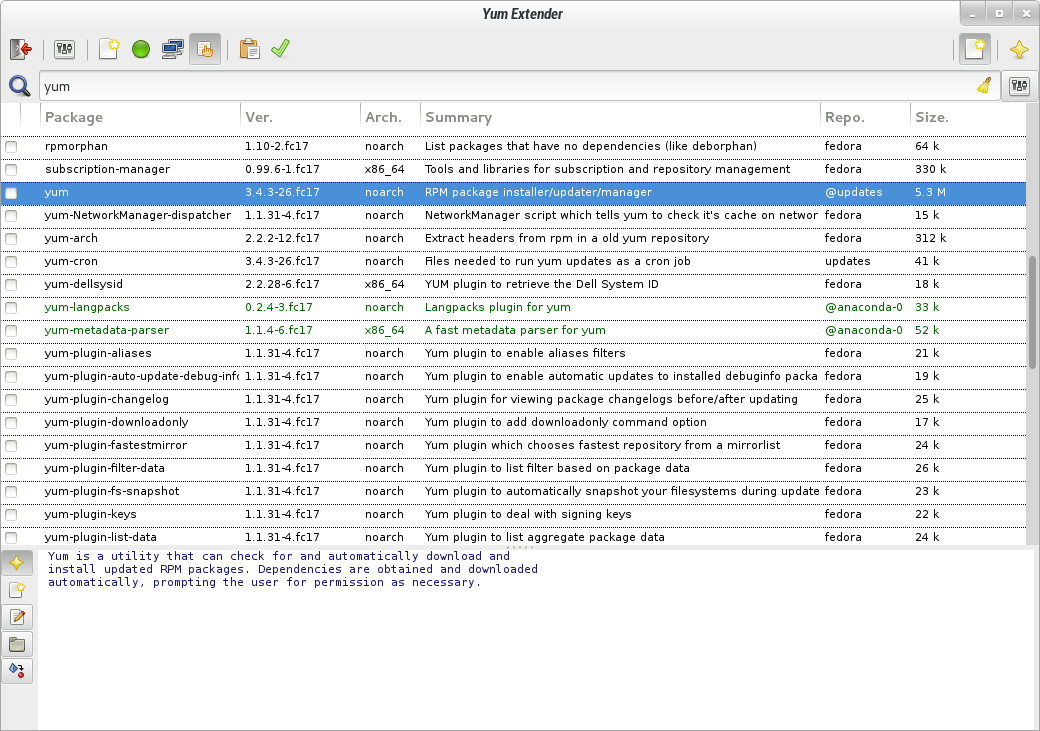Open pending actions clipboard icon
Image resolution: width=1040 pixels, height=731 pixels.
[x=249, y=49]
